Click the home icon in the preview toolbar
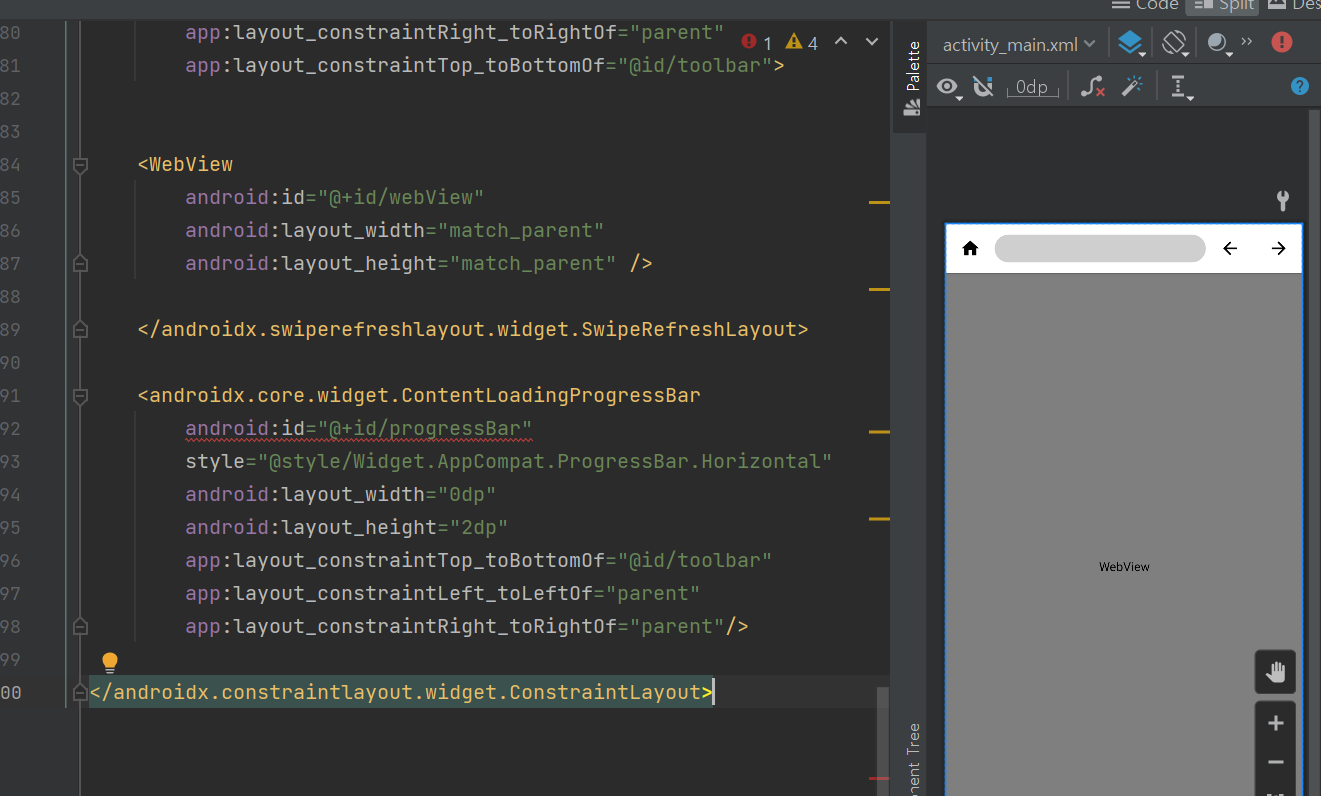Screen dimensions: 1321x796 pyautogui.click(x=970, y=248)
